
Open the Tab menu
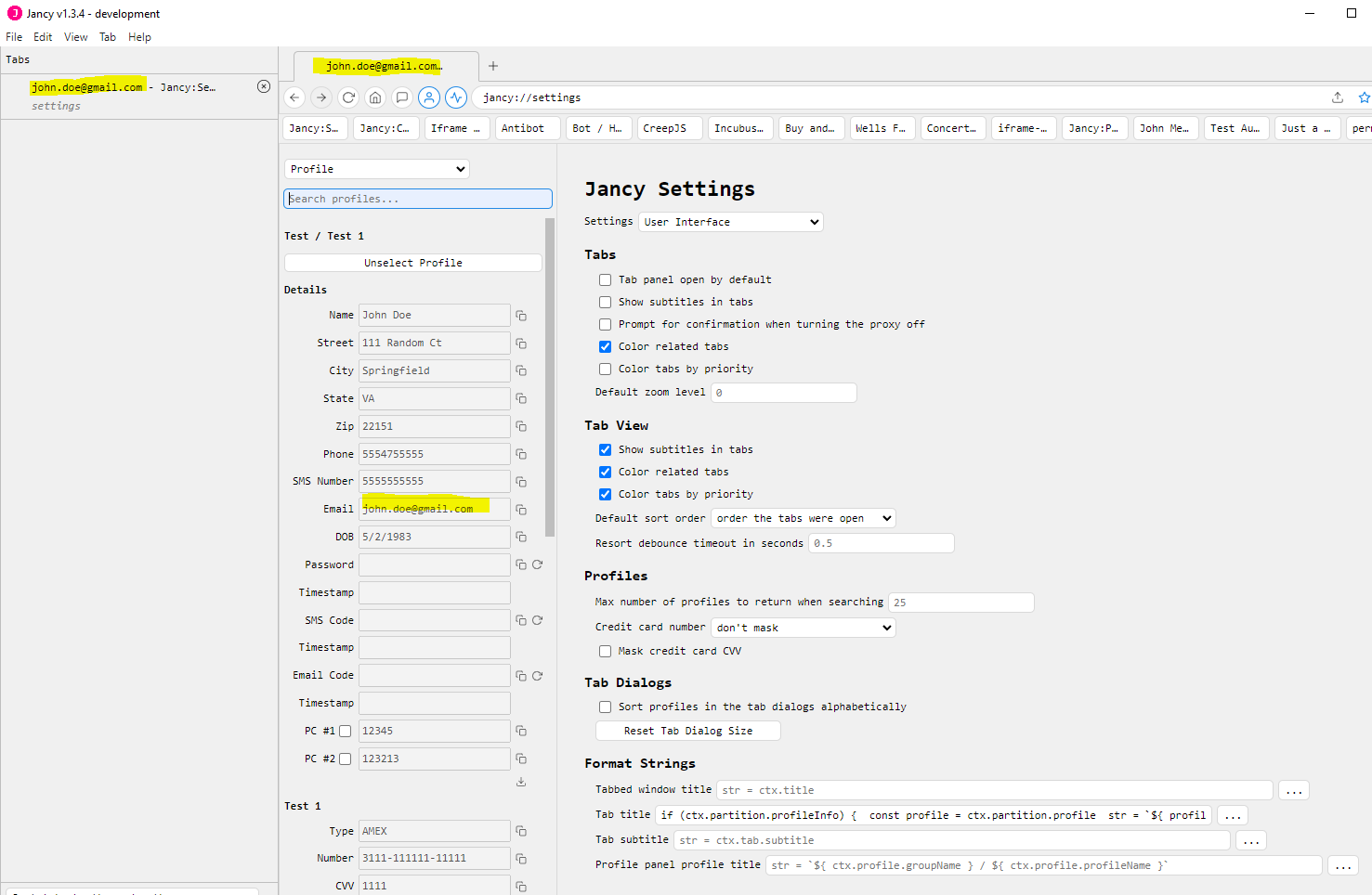(108, 37)
